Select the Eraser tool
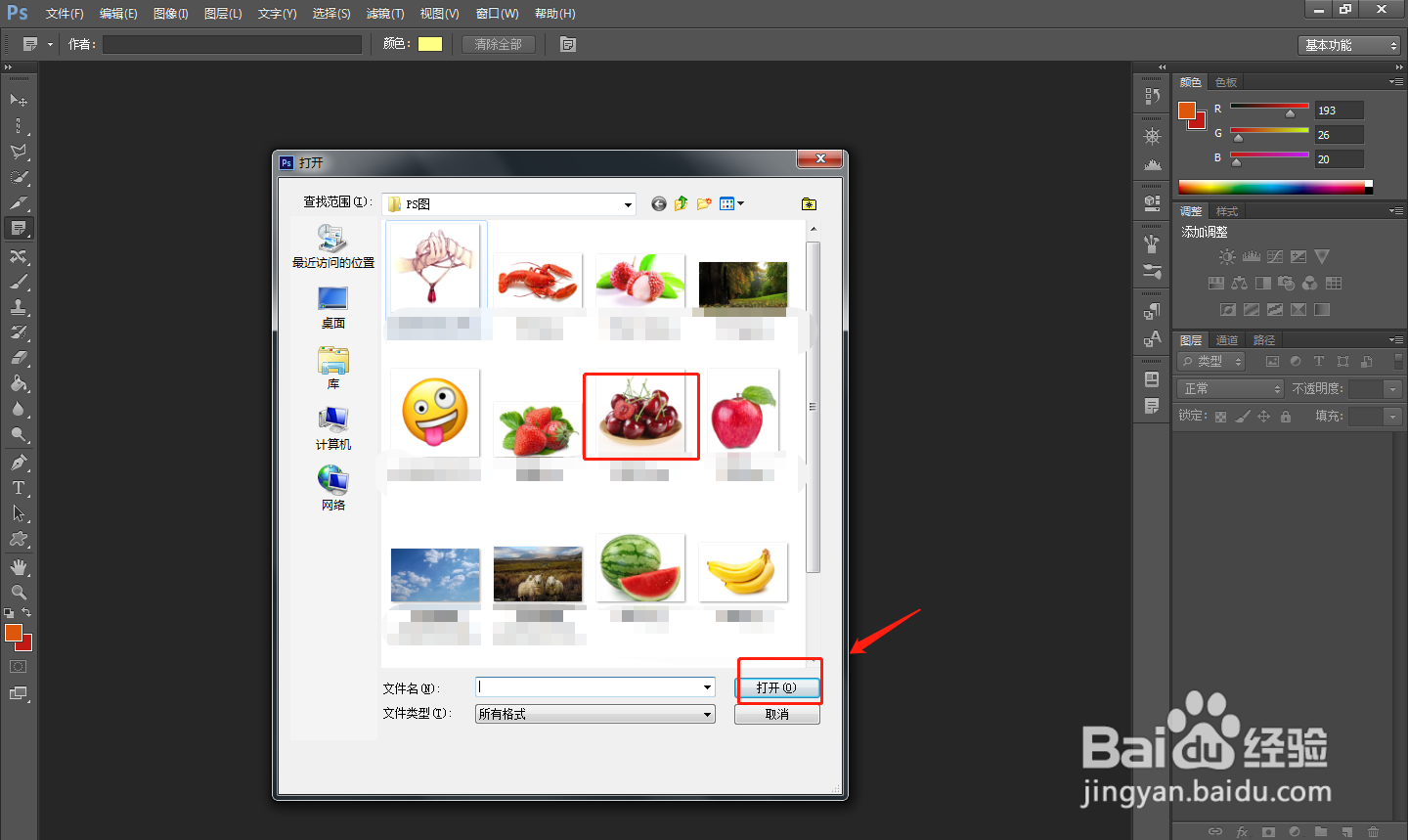Image resolution: width=1408 pixels, height=840 pixels. click(18, 358)
